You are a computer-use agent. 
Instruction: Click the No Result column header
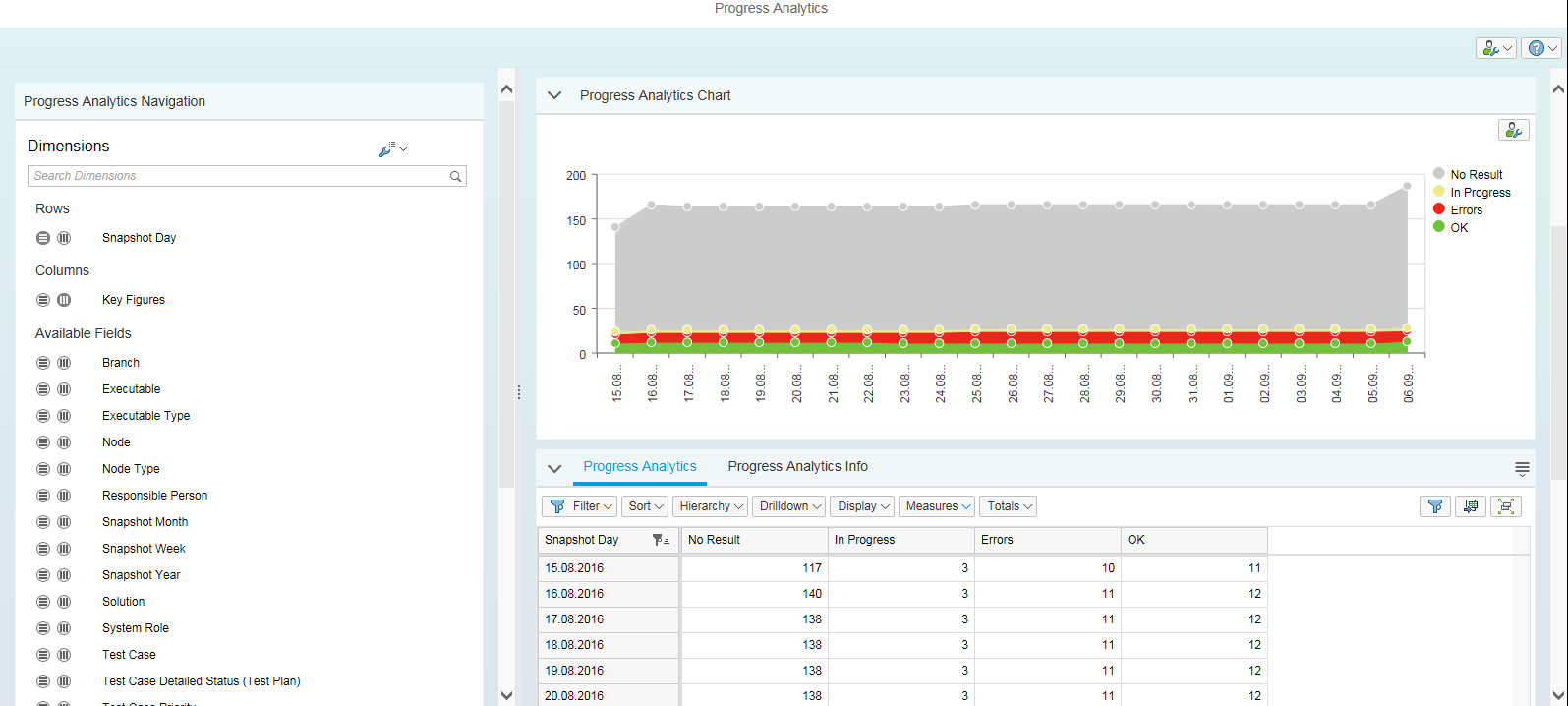(755, 540)
